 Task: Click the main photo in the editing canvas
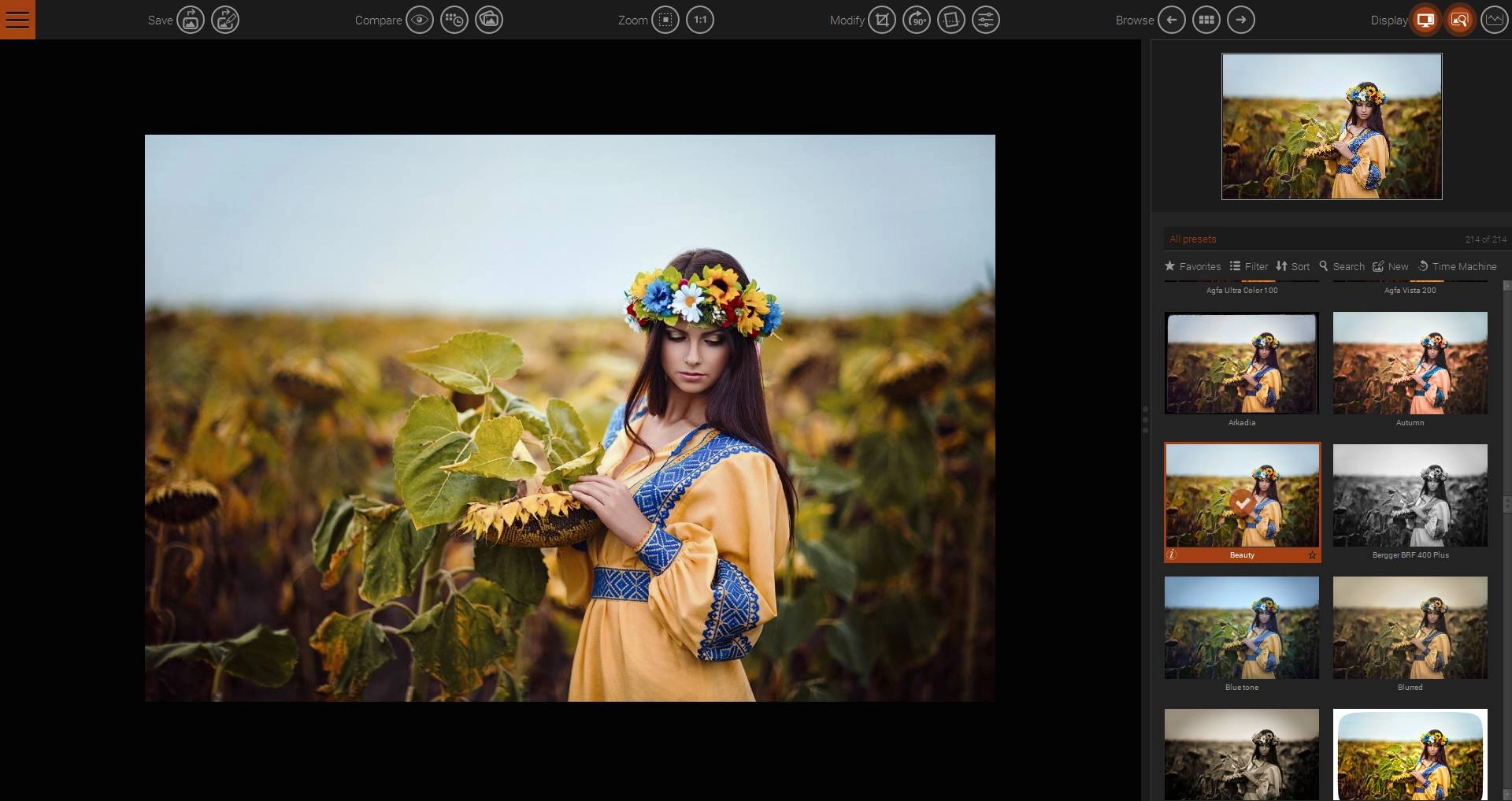pyautogui.click(x=570, y=418)
